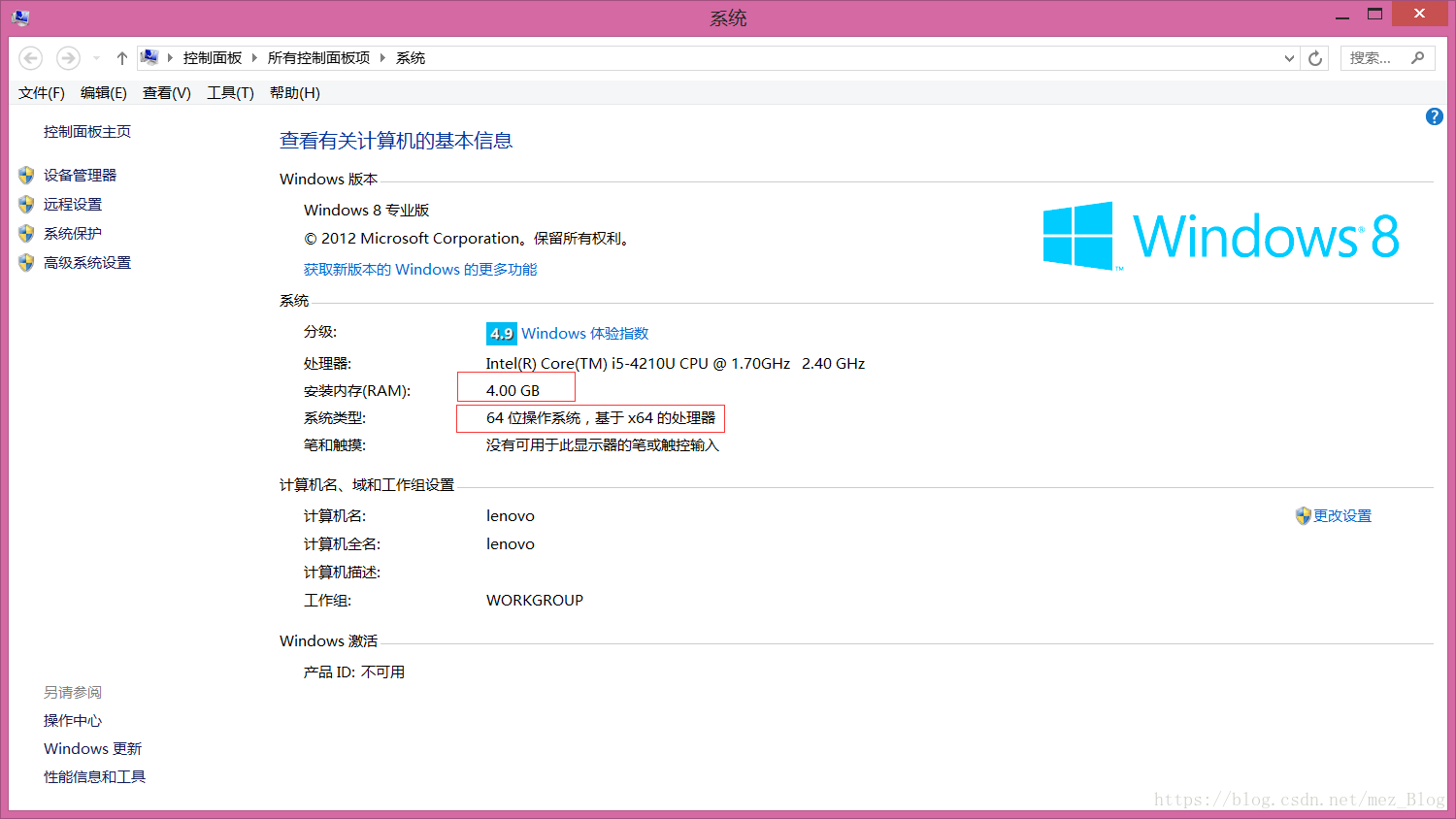Screen dimensions: 1456x819
Task: Click 操作中心 under 另请参阅
Action: coord(73,720)
